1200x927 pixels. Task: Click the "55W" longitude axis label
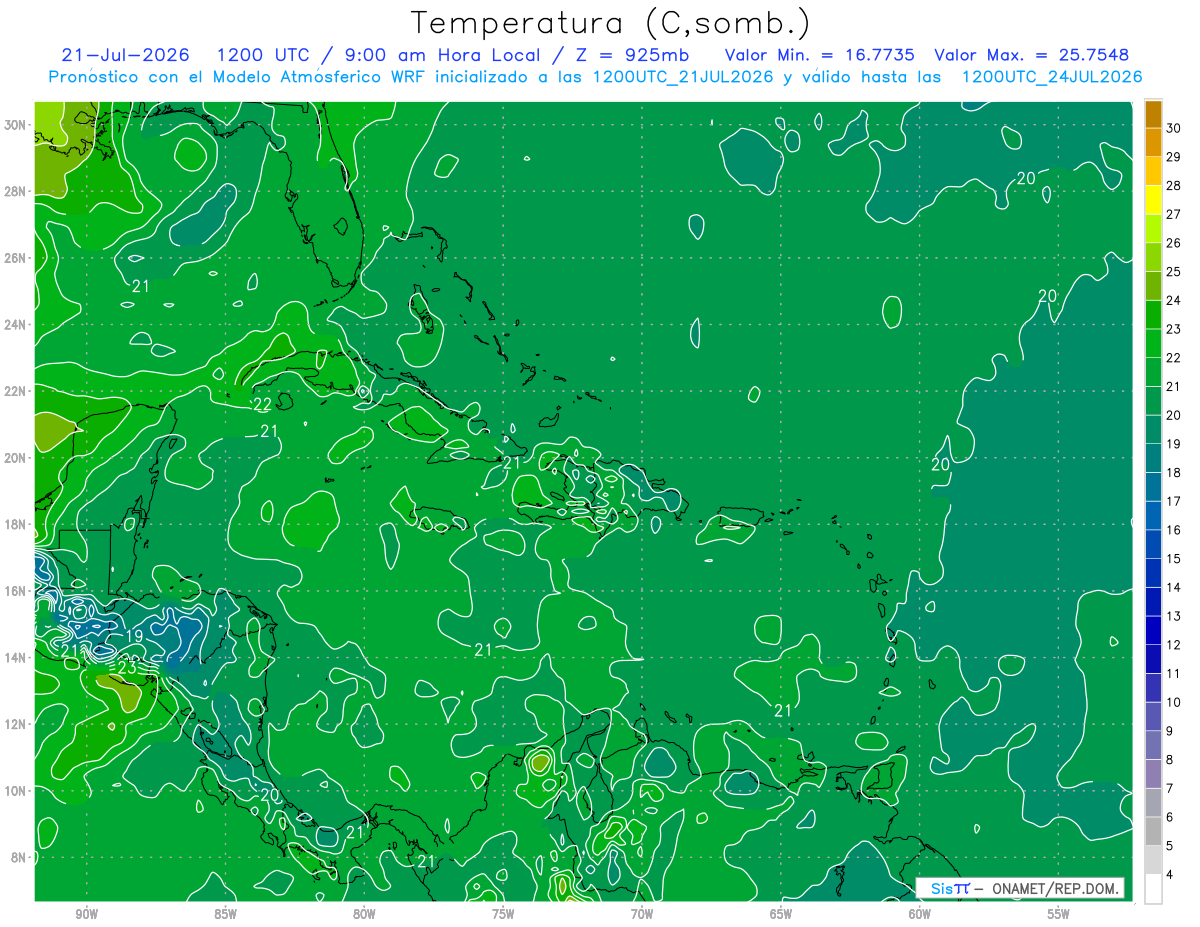click(x=1059, y=914)
